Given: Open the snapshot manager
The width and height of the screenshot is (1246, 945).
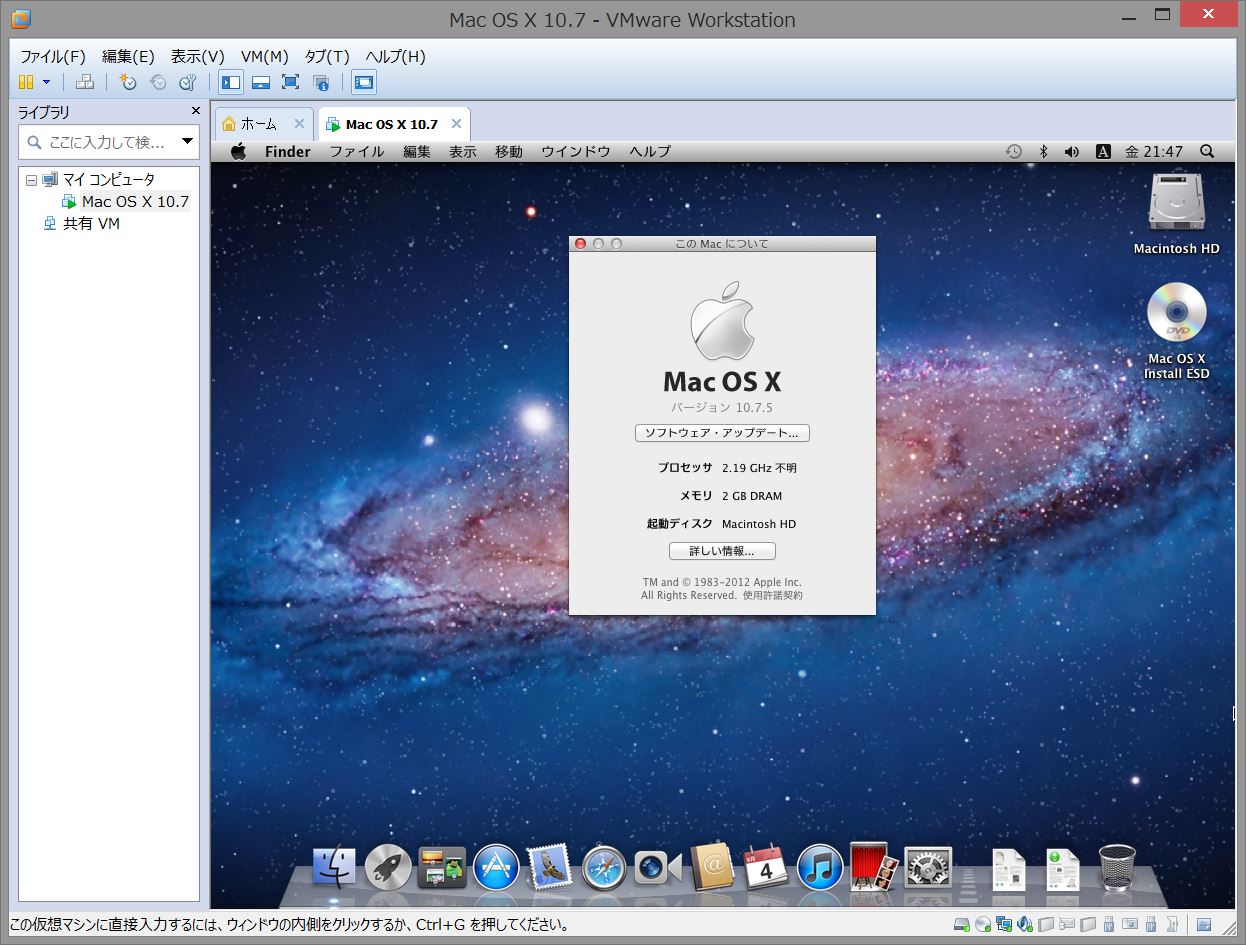Looking at the screenshot, I should point(188,82).
